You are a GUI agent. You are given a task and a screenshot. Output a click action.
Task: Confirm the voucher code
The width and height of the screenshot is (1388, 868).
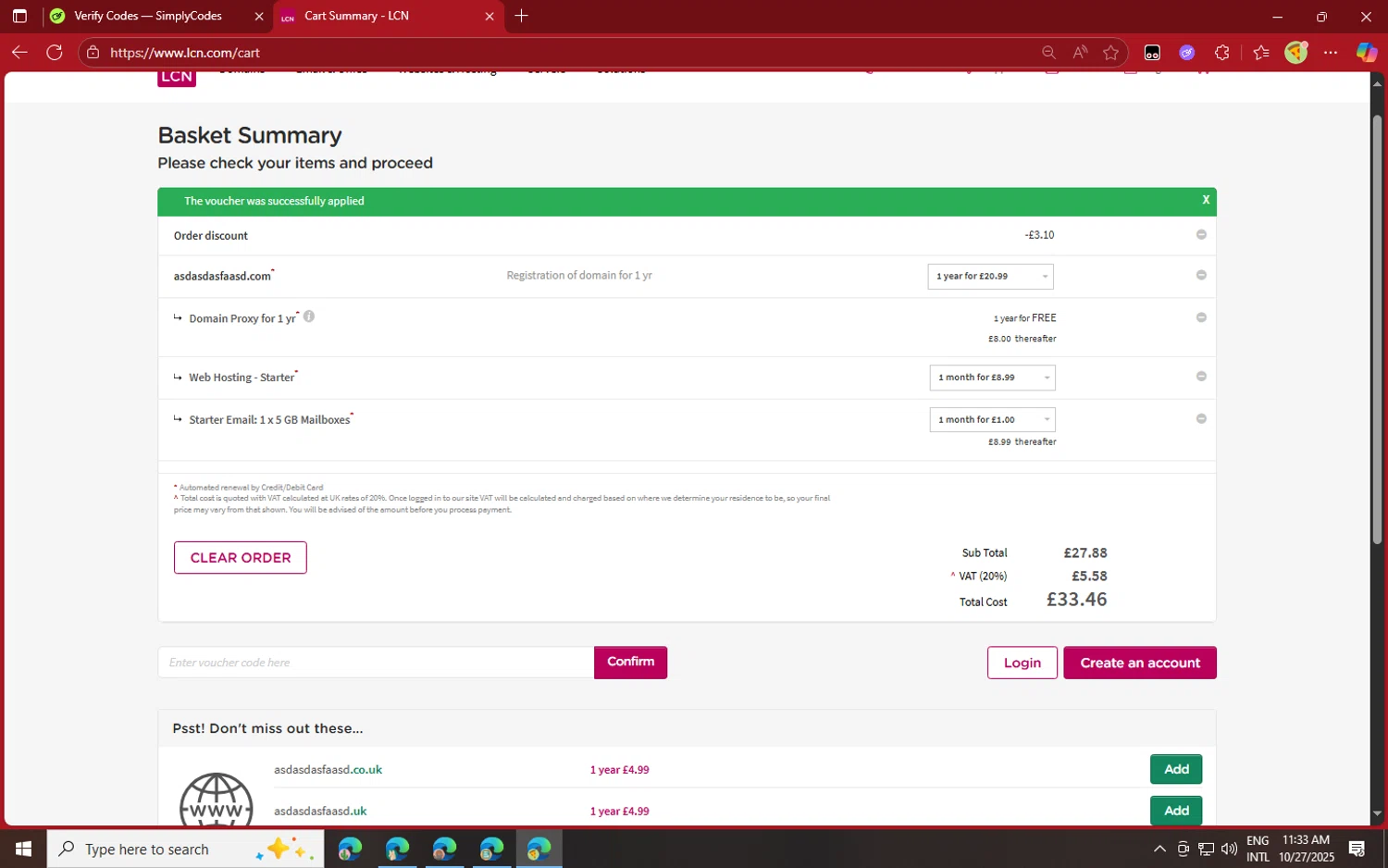[x=630, y=663]
